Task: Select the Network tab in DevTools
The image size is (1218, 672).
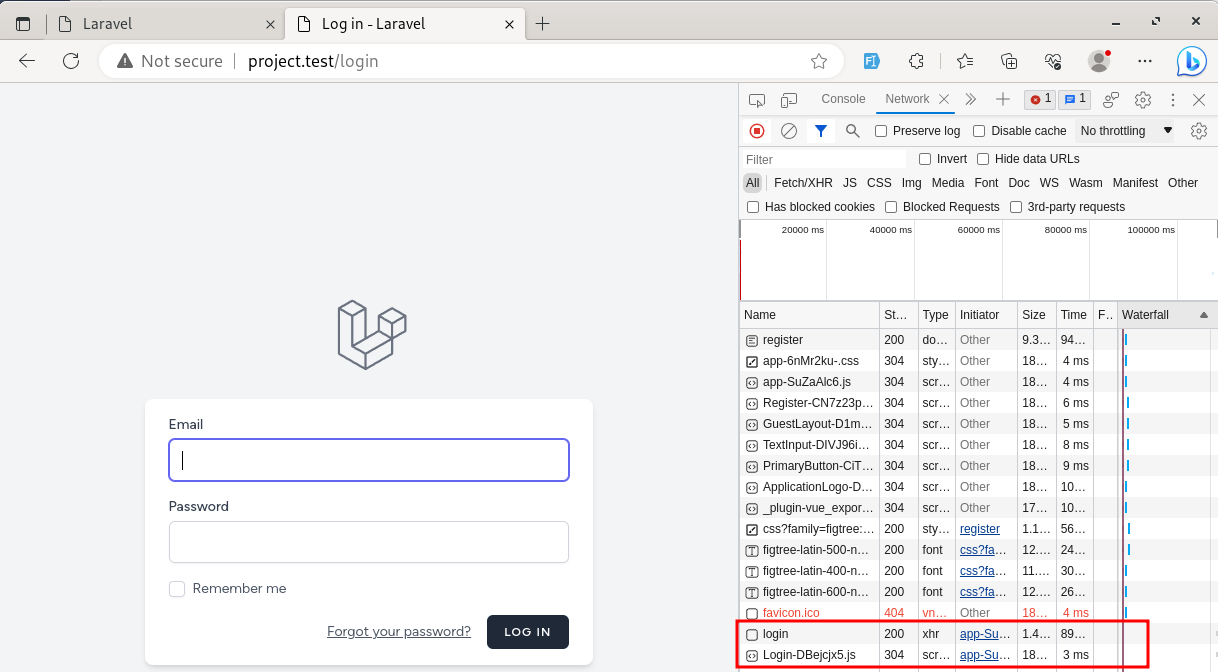Action: 907,99
